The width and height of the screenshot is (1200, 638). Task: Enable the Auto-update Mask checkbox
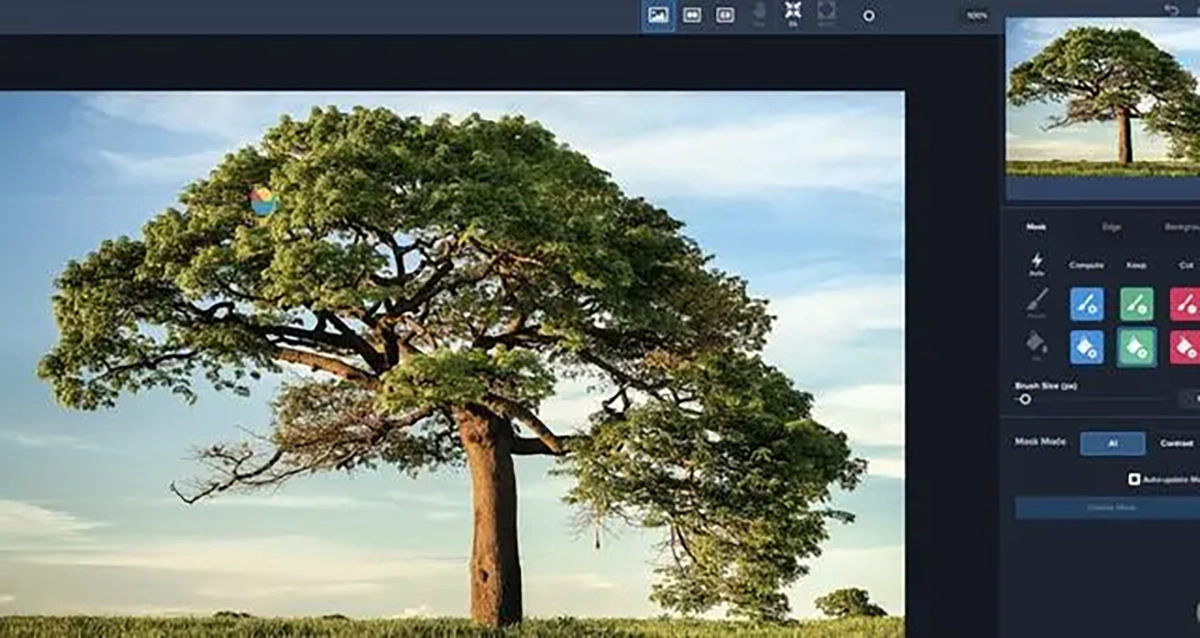point(1134,479)
